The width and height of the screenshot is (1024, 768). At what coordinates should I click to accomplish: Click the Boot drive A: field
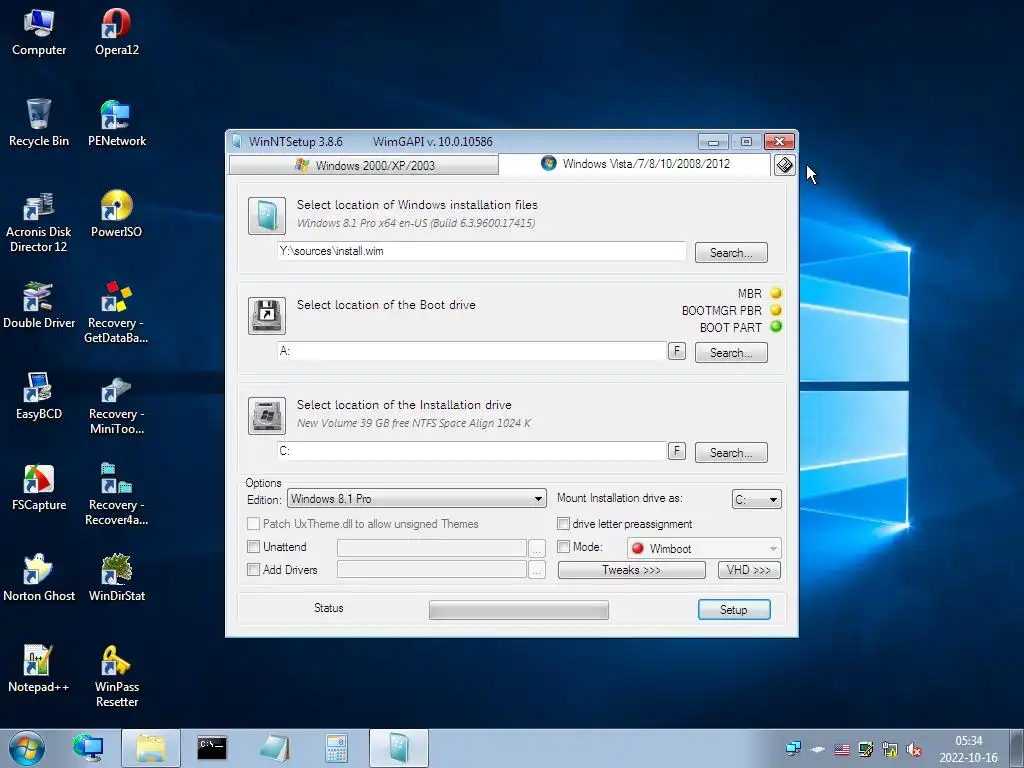[x=472, y=351]
